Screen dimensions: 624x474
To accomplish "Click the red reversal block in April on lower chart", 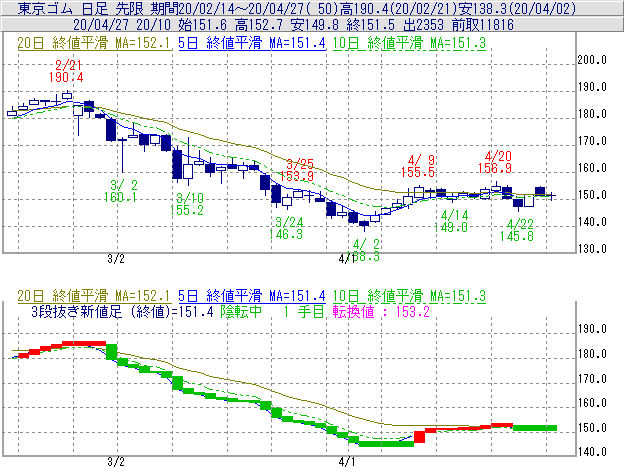I will pyautogui.click(x=419, y=437).
